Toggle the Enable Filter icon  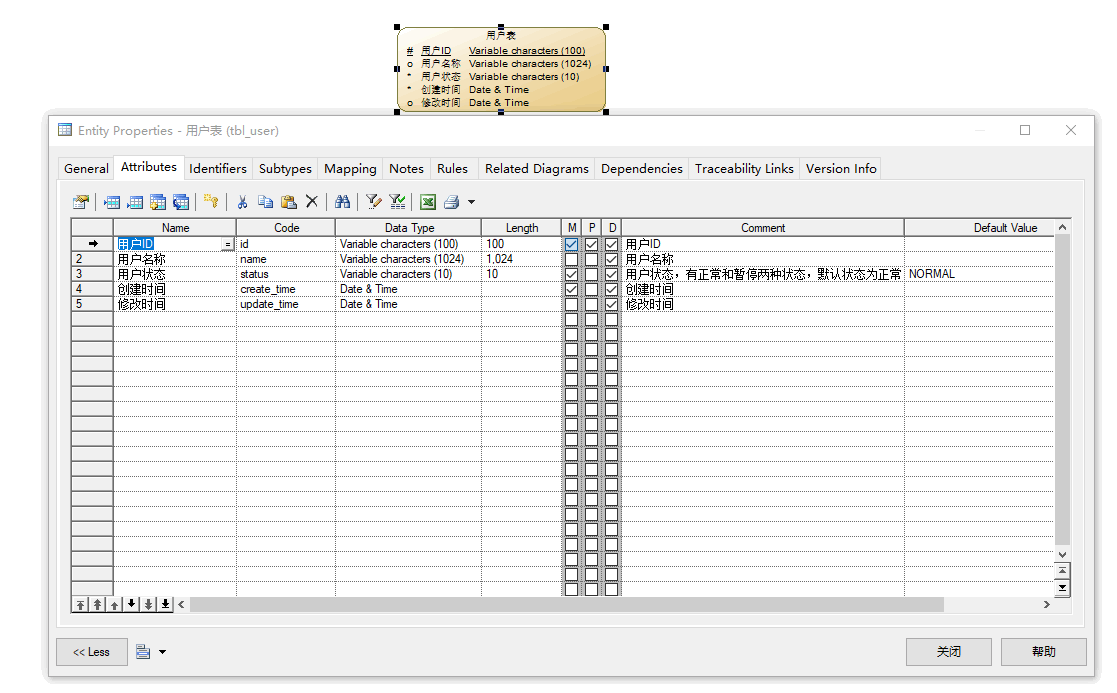click(397, 202)
